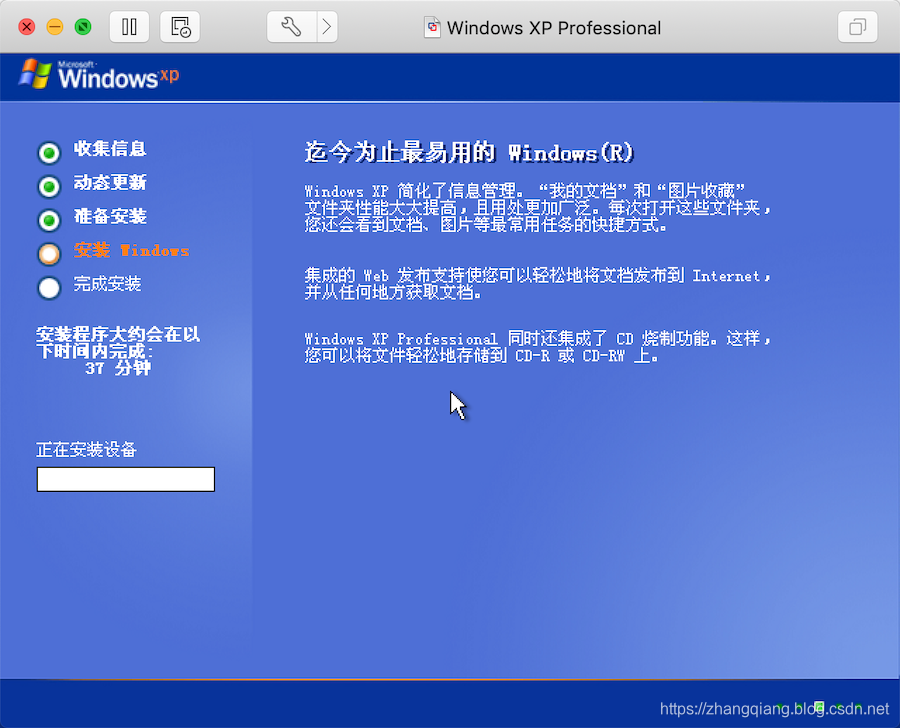900x728 pixels.
Task: Click the 正在安装设备 status text
Action: click(86, 450)
